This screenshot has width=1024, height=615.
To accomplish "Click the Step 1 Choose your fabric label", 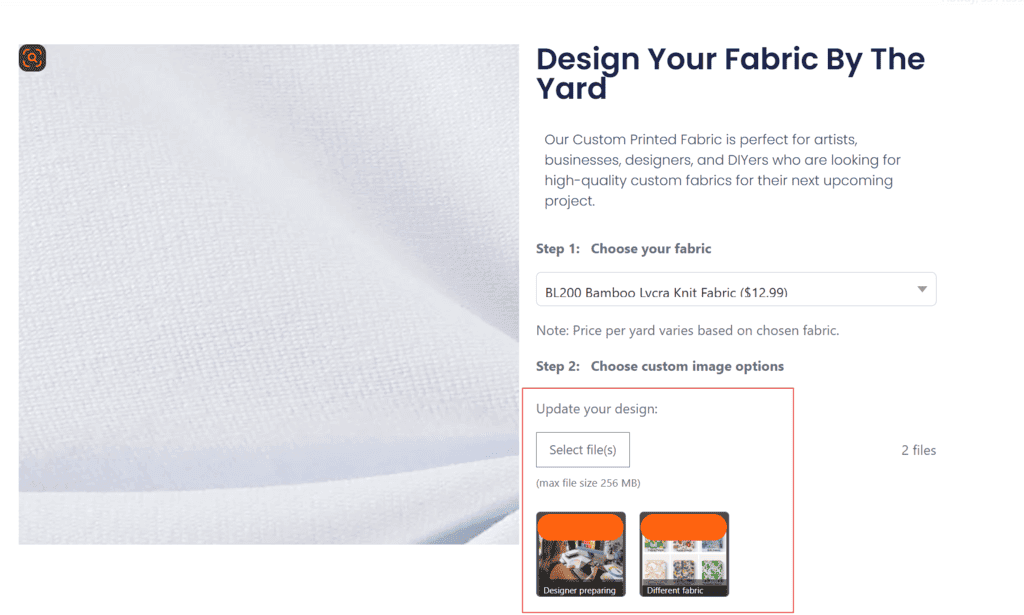I will 624,249.
